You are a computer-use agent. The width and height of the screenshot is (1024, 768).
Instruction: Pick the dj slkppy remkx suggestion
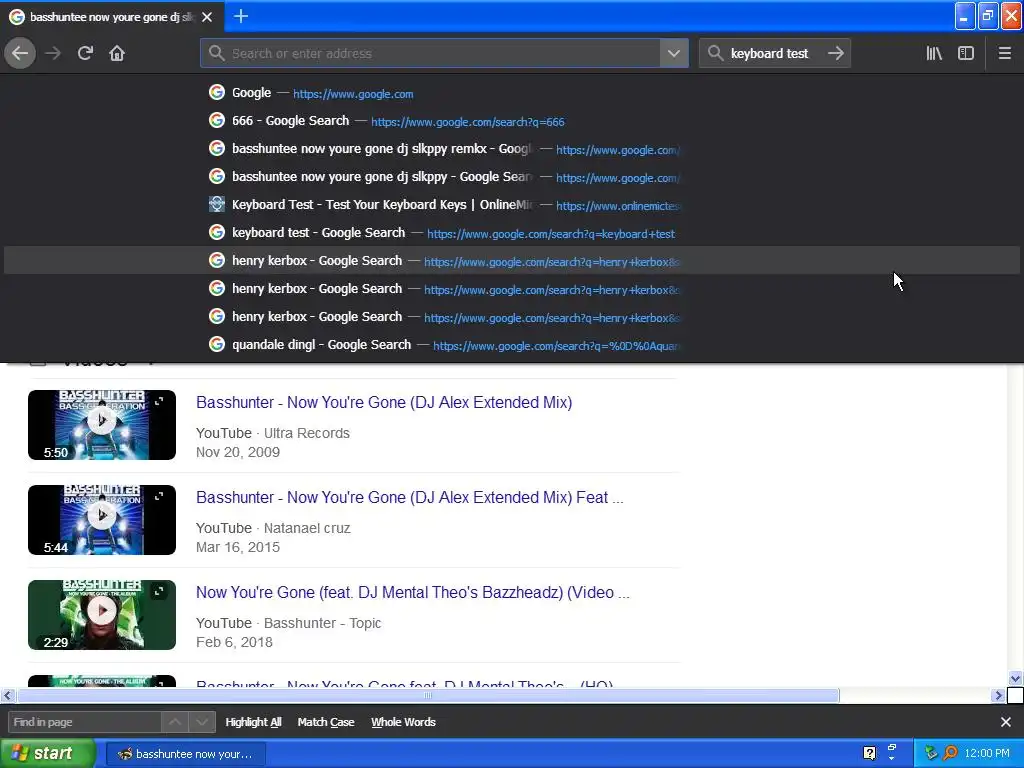[512, 149]
